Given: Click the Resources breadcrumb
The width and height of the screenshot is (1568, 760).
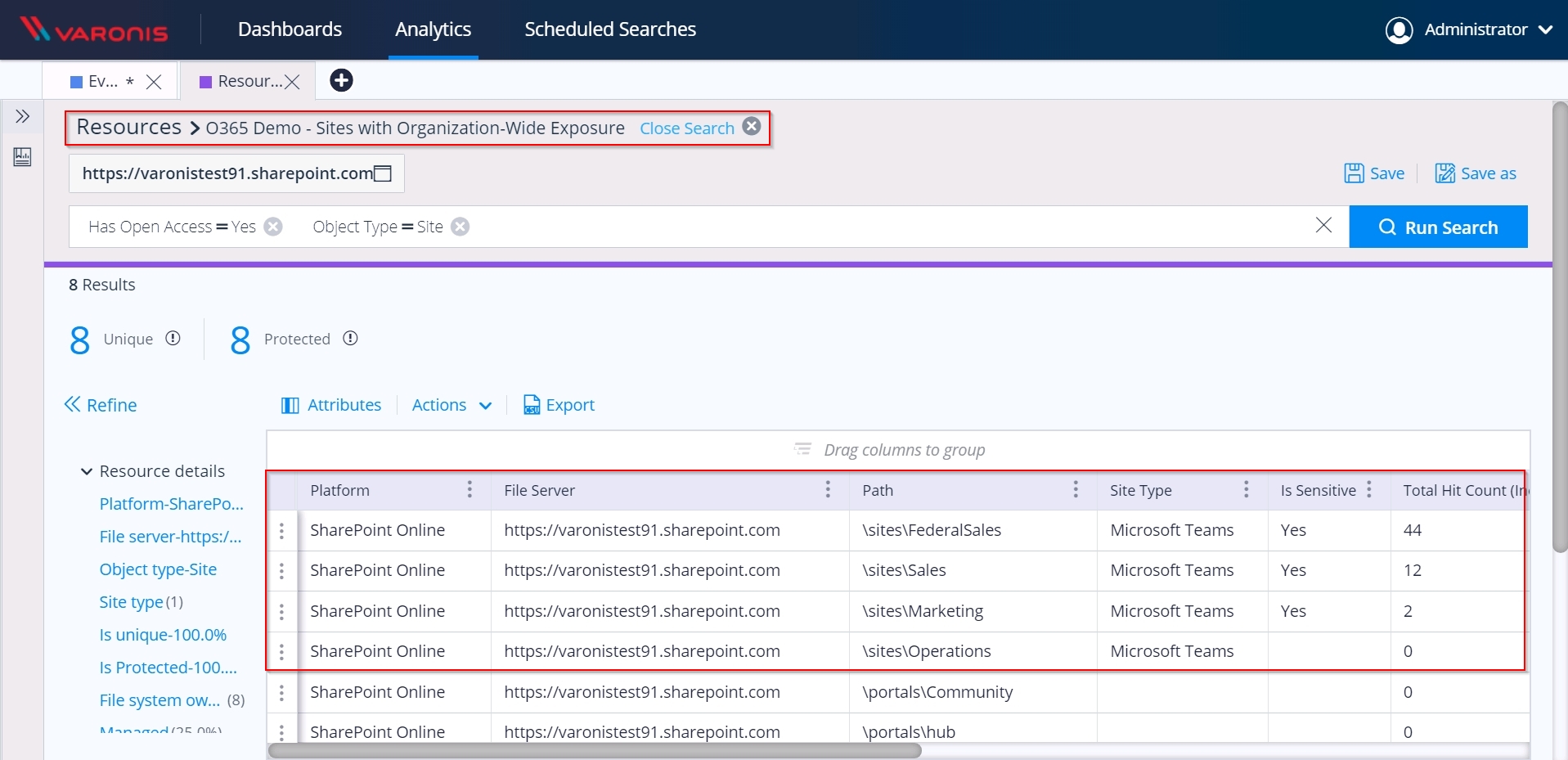Looking at the screenshot, I should pos(129,128).
